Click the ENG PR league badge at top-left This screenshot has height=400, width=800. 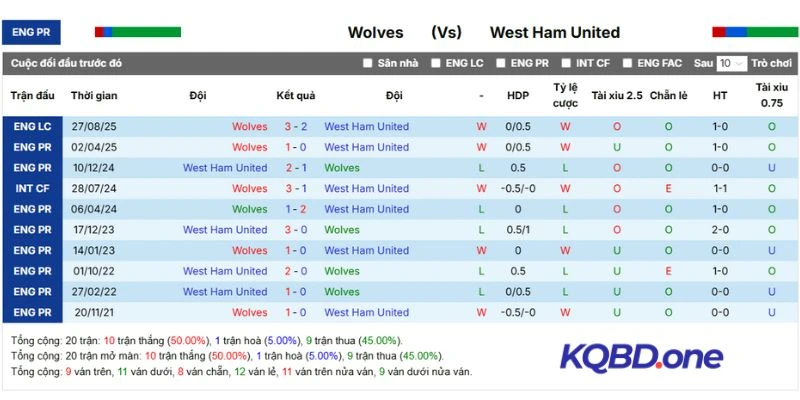click(30, 32)
